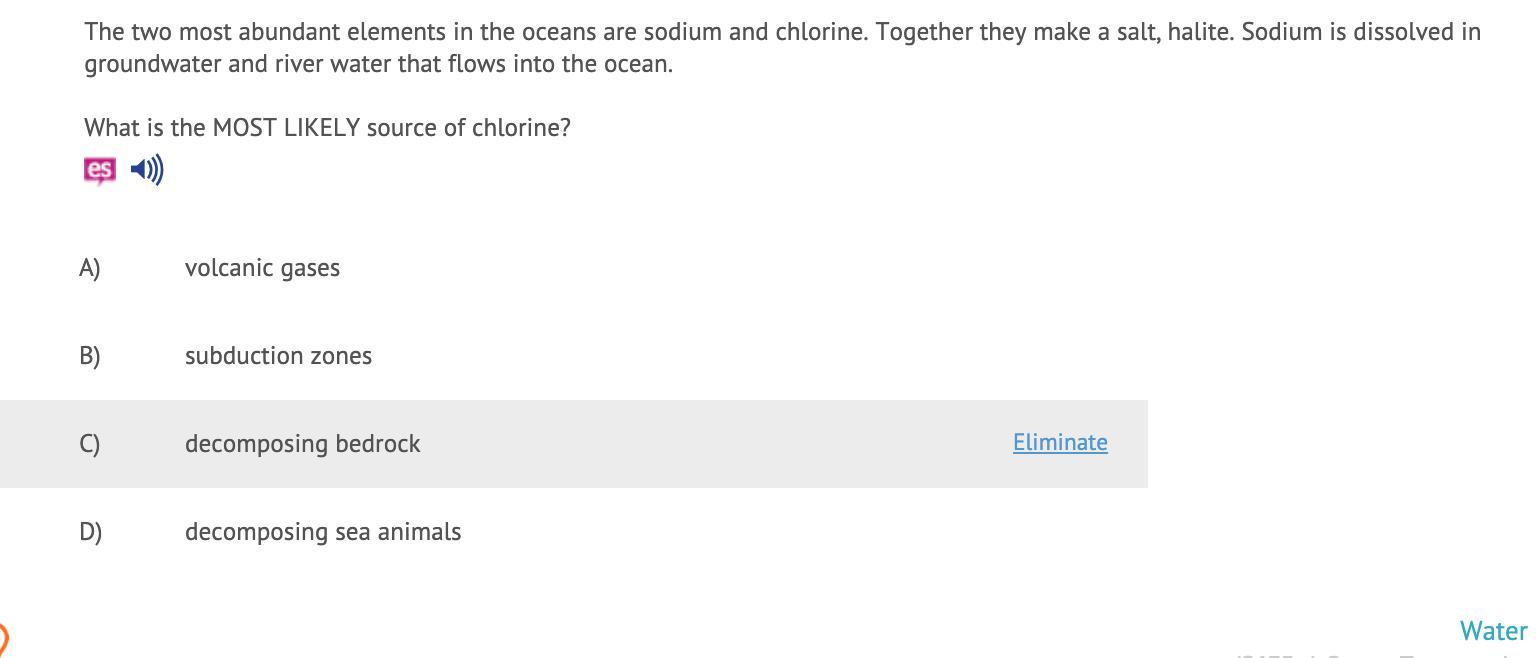This screenshot has height=658, width=1540.
Task: Play question audio with the speaker icon
Action: coord(147,170)
